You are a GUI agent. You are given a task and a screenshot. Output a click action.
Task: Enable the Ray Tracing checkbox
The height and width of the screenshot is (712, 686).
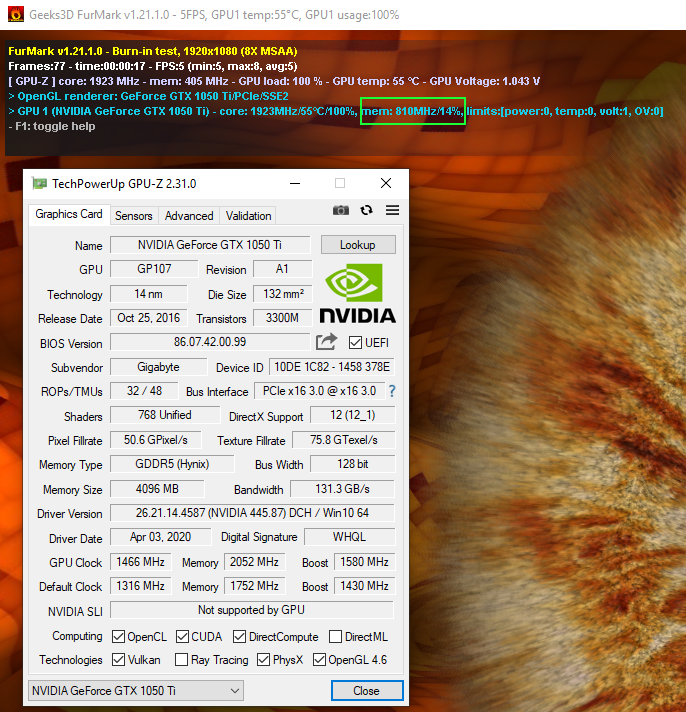(181, 659)
